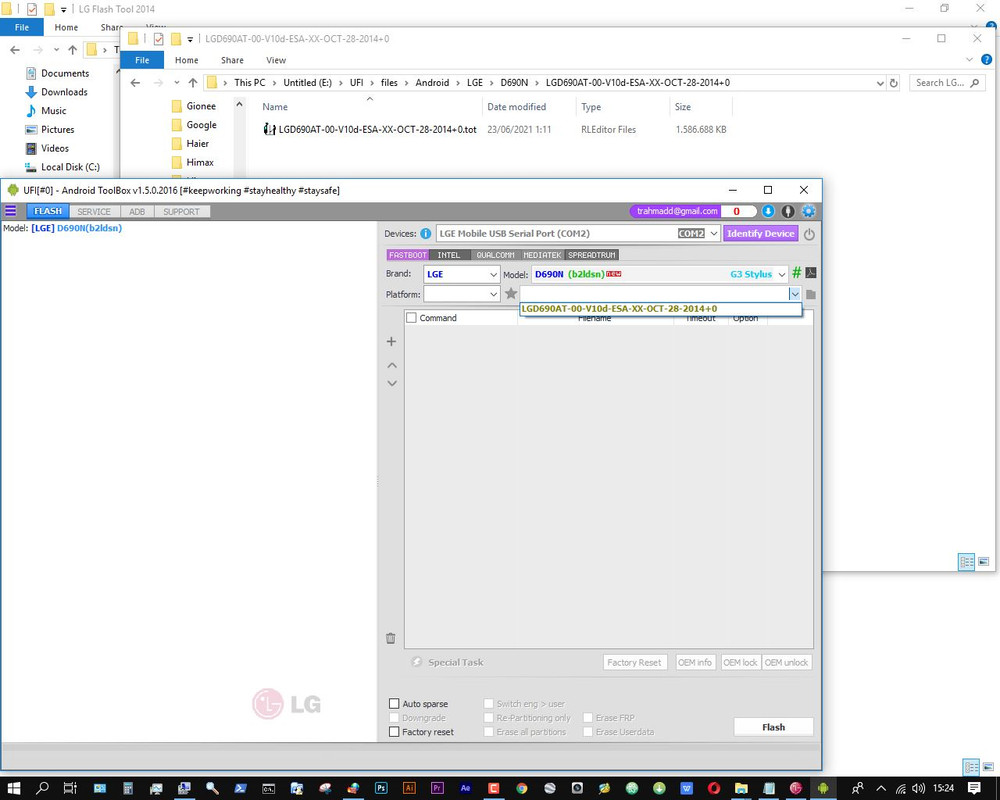Open the Platform dropdown
This screenshot has width=1000, height=800.
pyautogui.click(x=493, y=294)
